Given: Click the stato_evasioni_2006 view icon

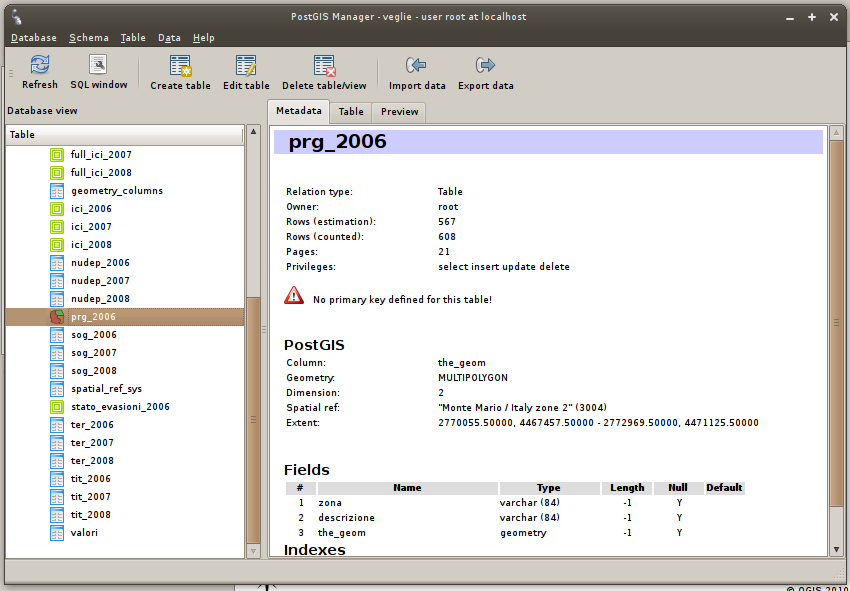Looking at the screenshot, I should coord(57,407).
